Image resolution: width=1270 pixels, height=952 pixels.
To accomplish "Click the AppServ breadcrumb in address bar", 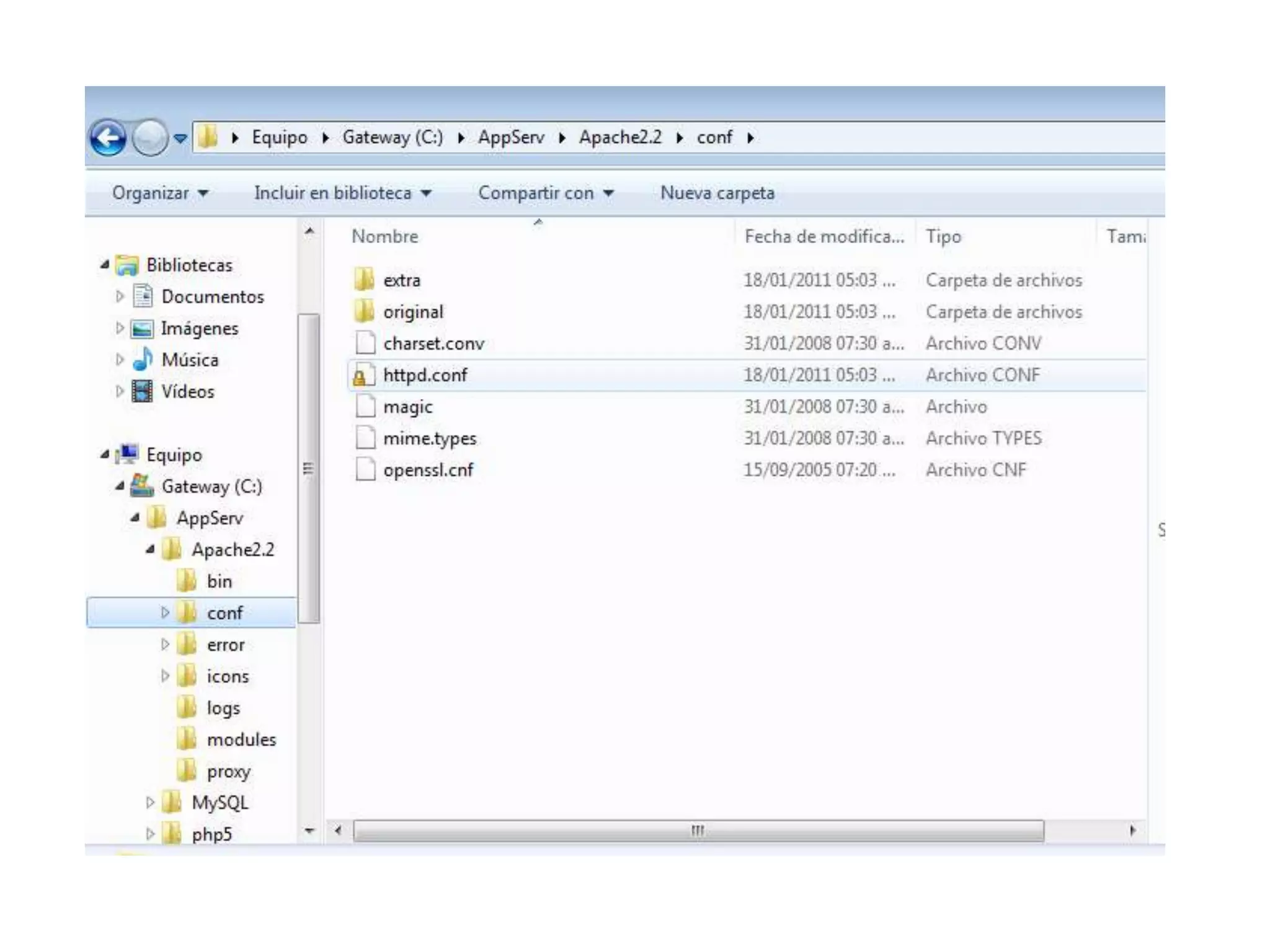I will 510,137.
